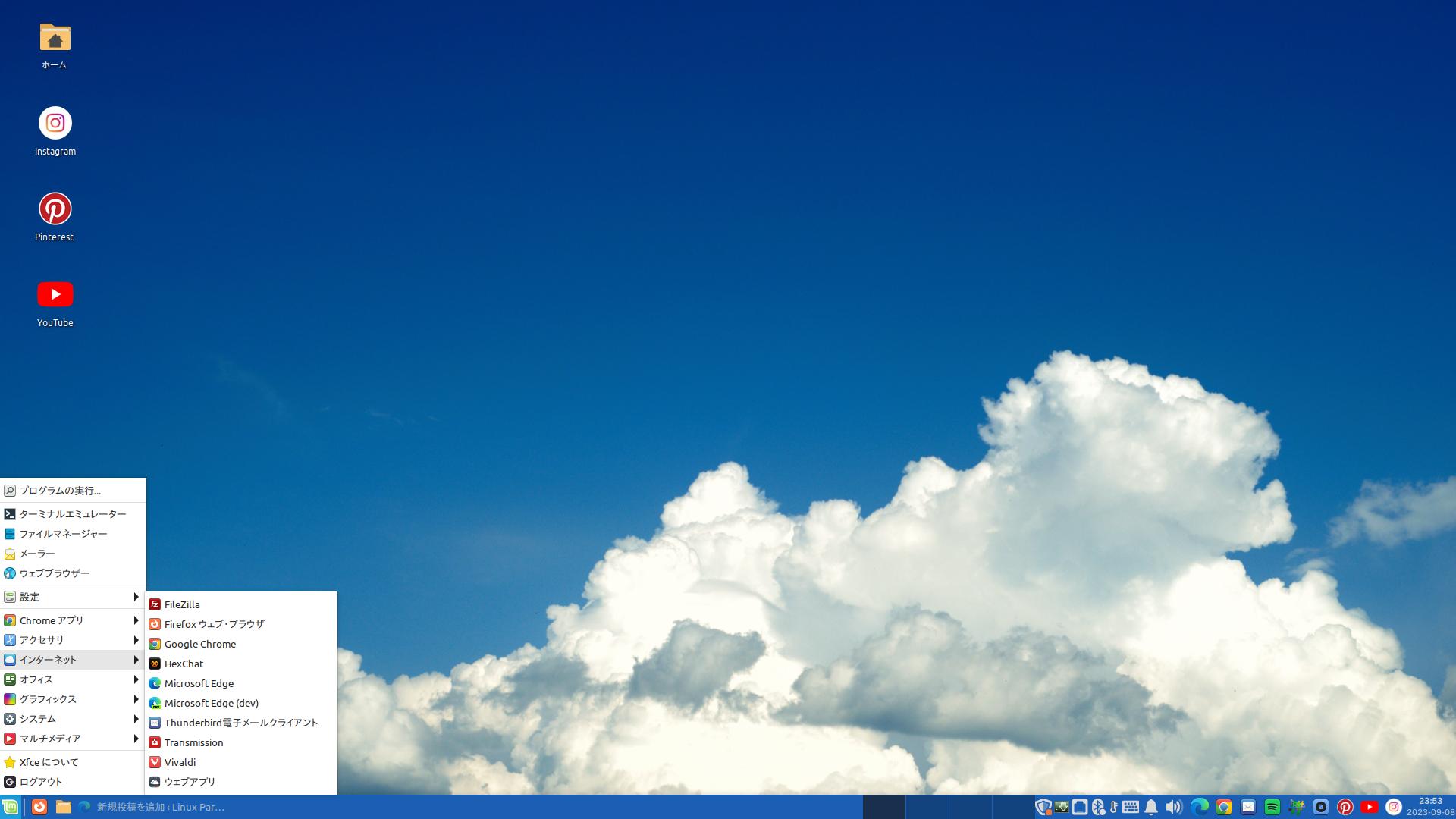The height and width of the screenshot is (819, 1456).
Task: Launch HexChat from the submenu
Action: pos(241,664)
